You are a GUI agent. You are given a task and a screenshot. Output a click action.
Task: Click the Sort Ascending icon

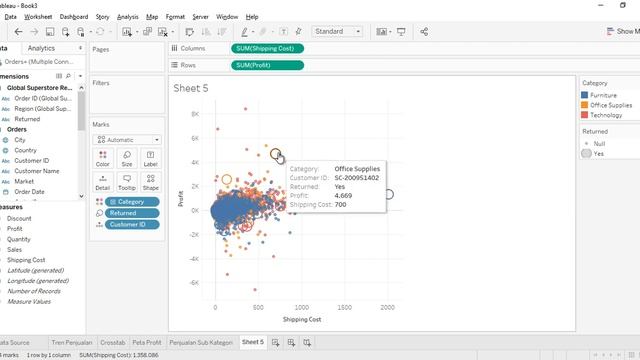pos(206,32)
